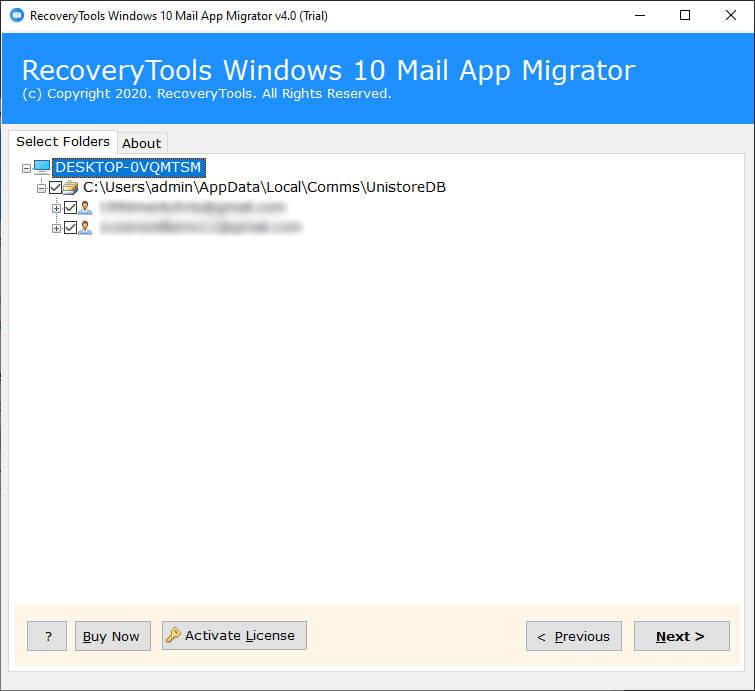The width and height of the screenshot is (755, 691).
Task: Go back using the < Previous button
Action: point(573,636)
